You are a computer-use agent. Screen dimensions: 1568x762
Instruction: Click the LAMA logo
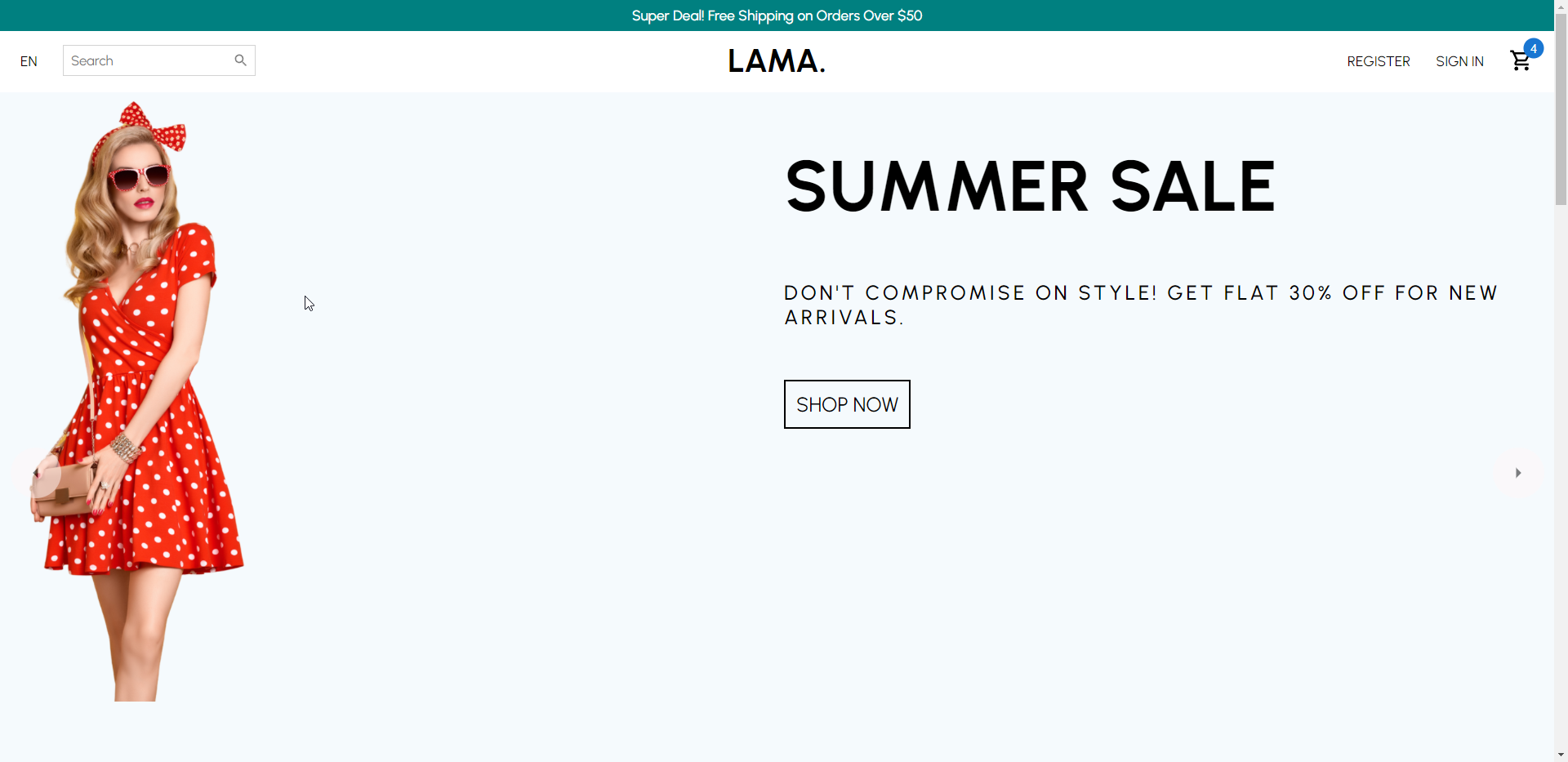(776, 61)
